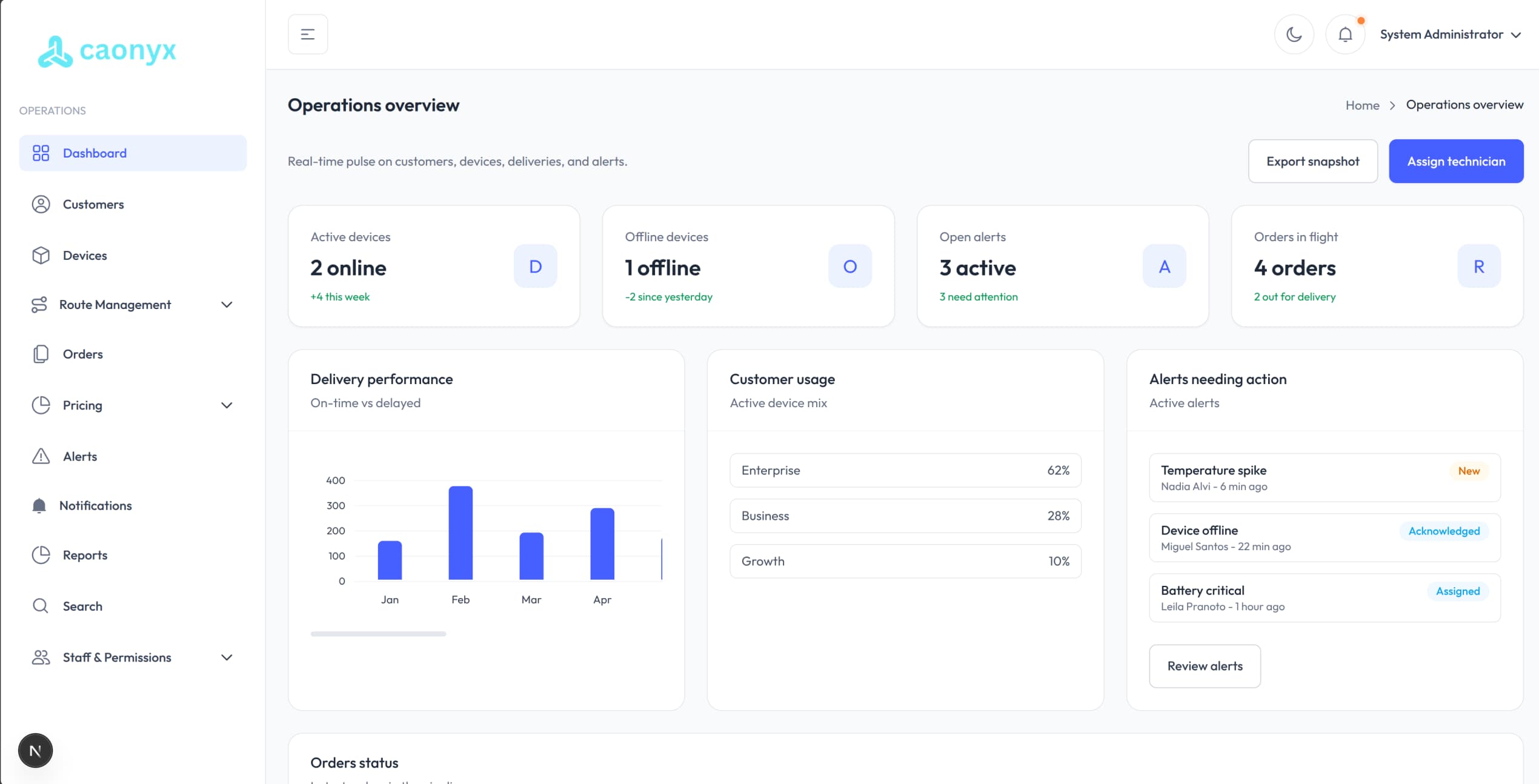Image resolution: width=1539 pixels, height=784 pixels.
Task: Toggle the Device offline Acknowledged status
Action: click(x=1443, y=531)
